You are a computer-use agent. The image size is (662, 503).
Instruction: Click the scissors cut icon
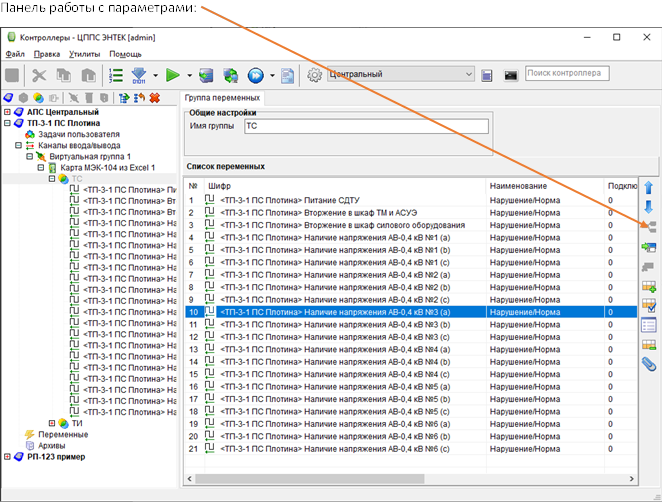[x=39, y=74]
